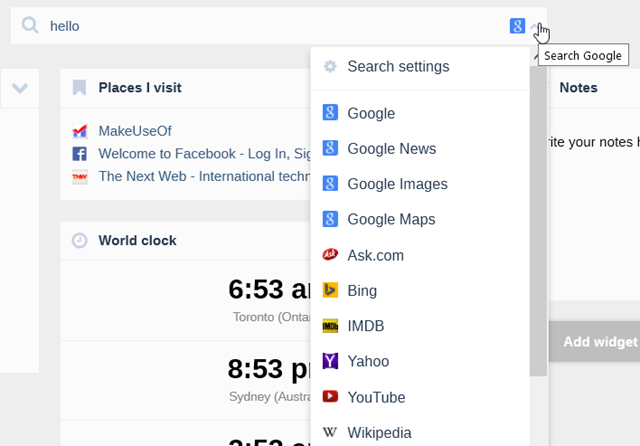Click the Google search engine icon in search bar
The height and width of the screenshot is (446, 640).
[x=517, y=26]
